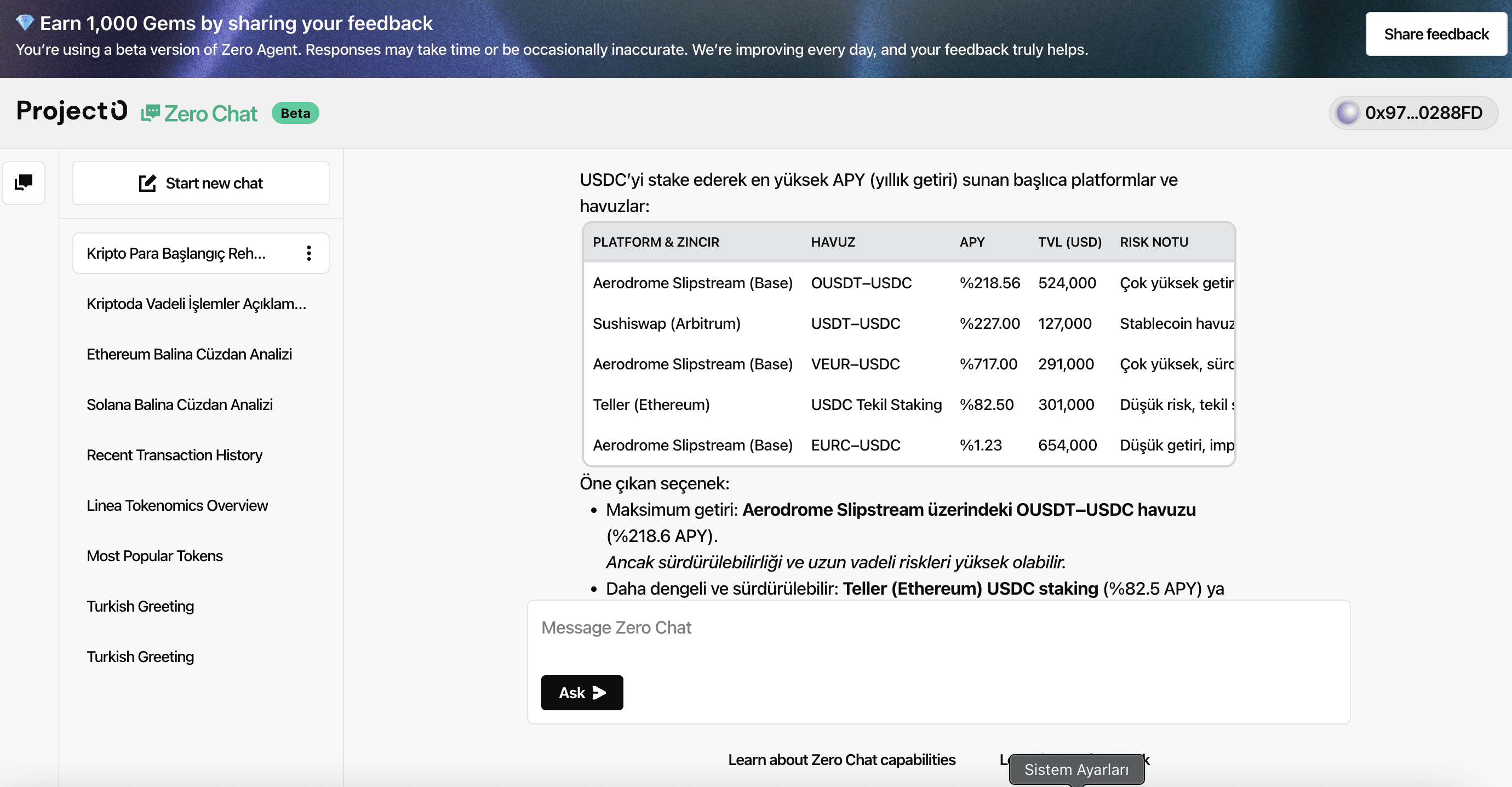Click the RISK NOTU column header
This screenshot has height=787, width=1512.
1154,242
